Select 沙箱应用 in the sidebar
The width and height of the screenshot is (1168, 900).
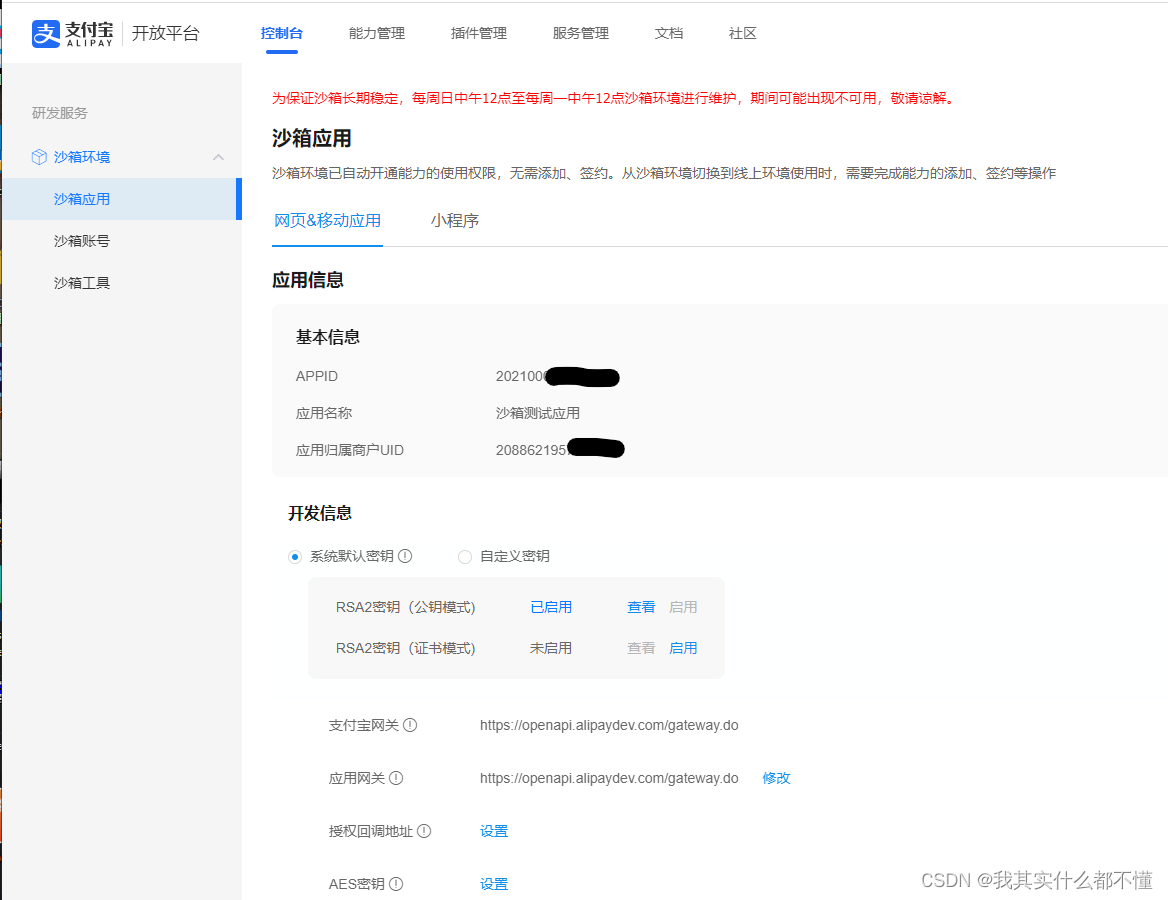[x=121, y=199]
